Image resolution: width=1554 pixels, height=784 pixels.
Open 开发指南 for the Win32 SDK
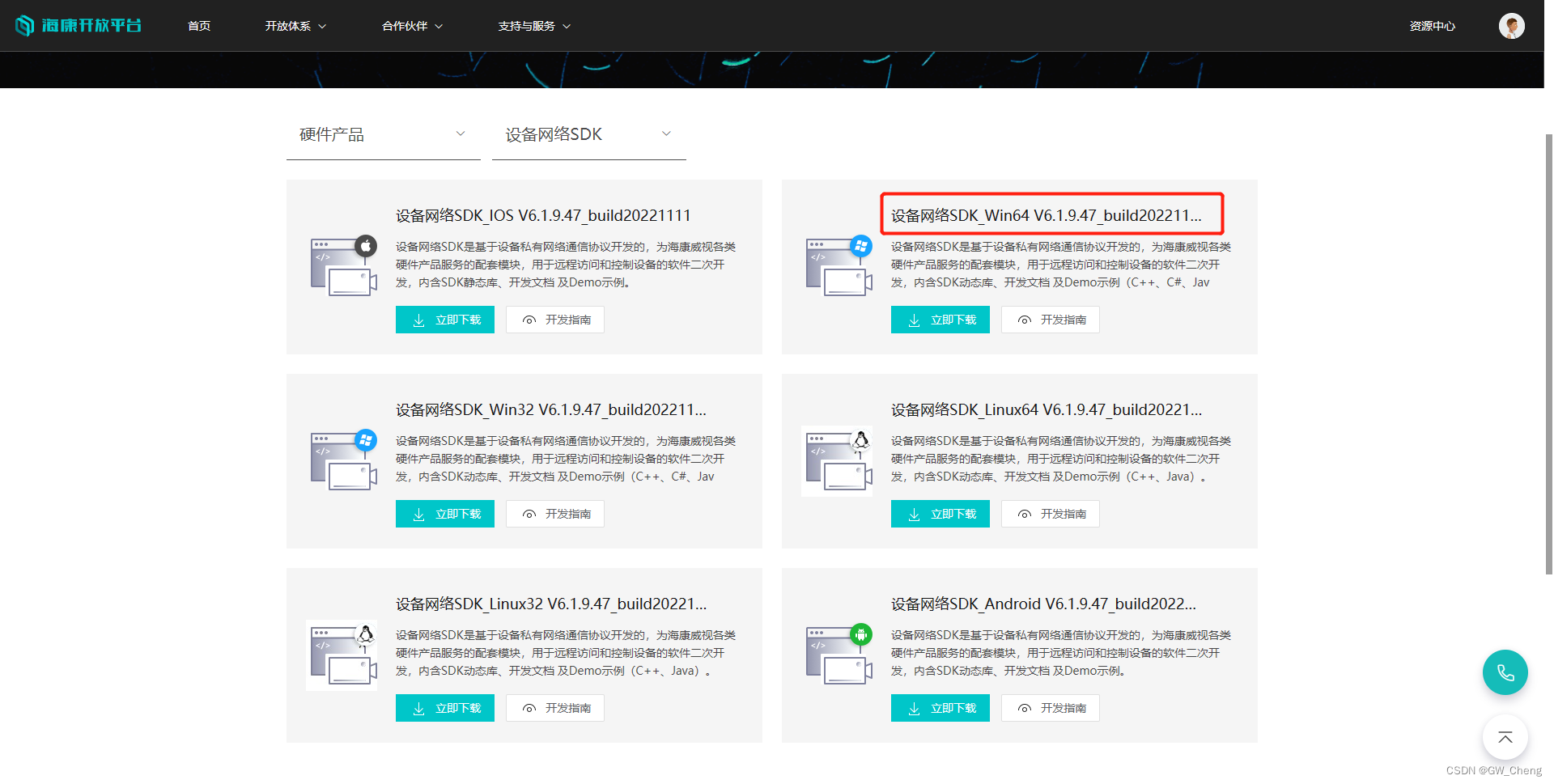(x=555, y=514)
